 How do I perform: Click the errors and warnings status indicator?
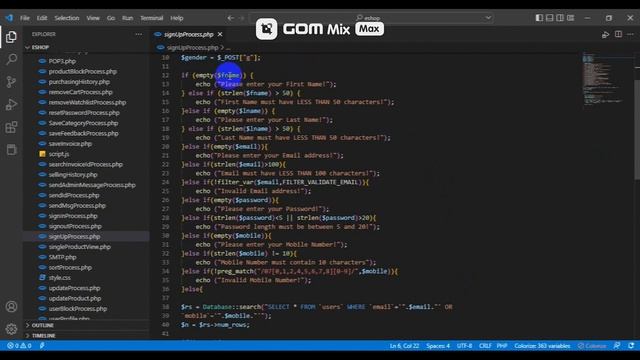[19, 346]
